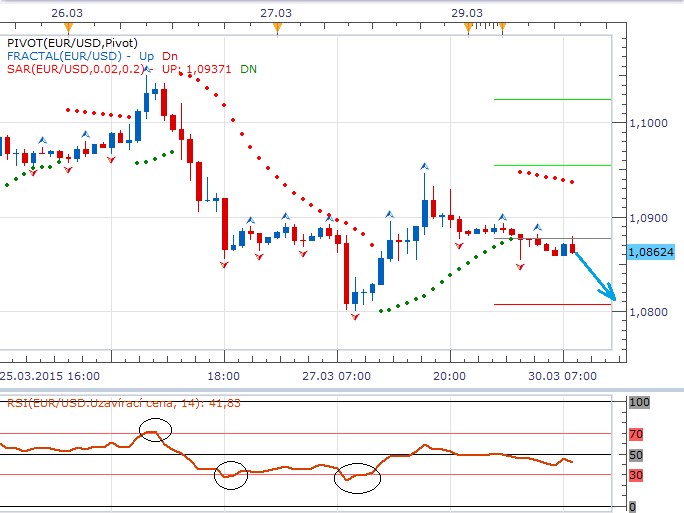Click the 27.03 07:00 time axis label

(337, 376)
